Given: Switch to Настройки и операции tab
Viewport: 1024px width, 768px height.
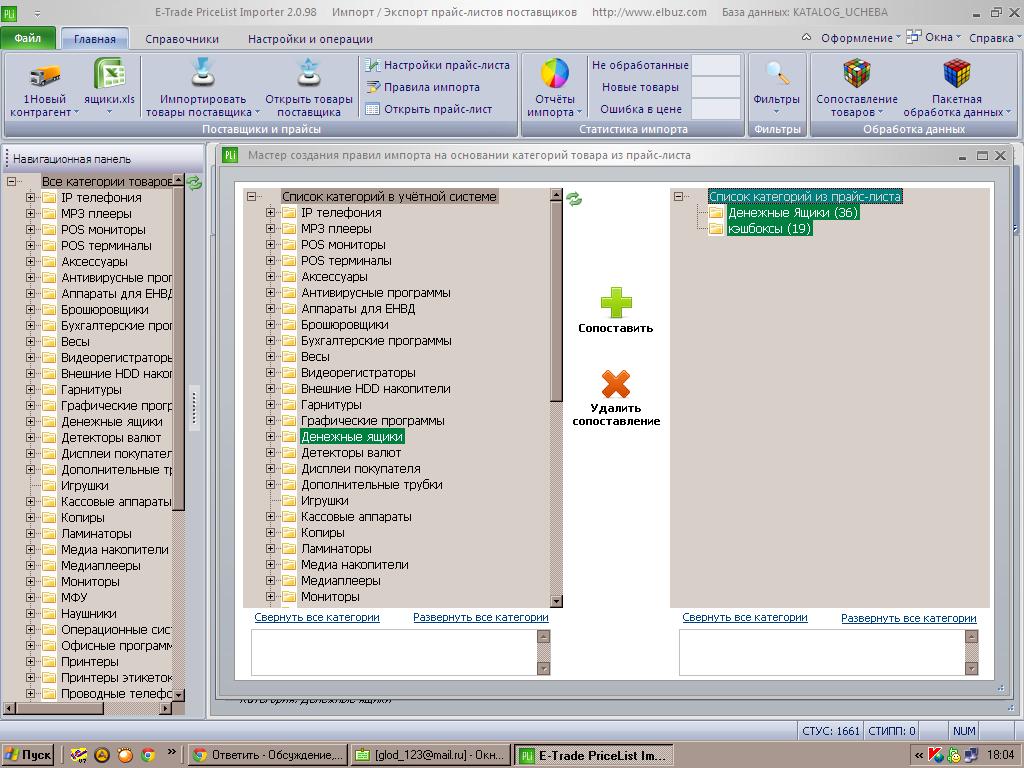Looking at the screenshot, I should pyautogui.click(x=310, y=39).
